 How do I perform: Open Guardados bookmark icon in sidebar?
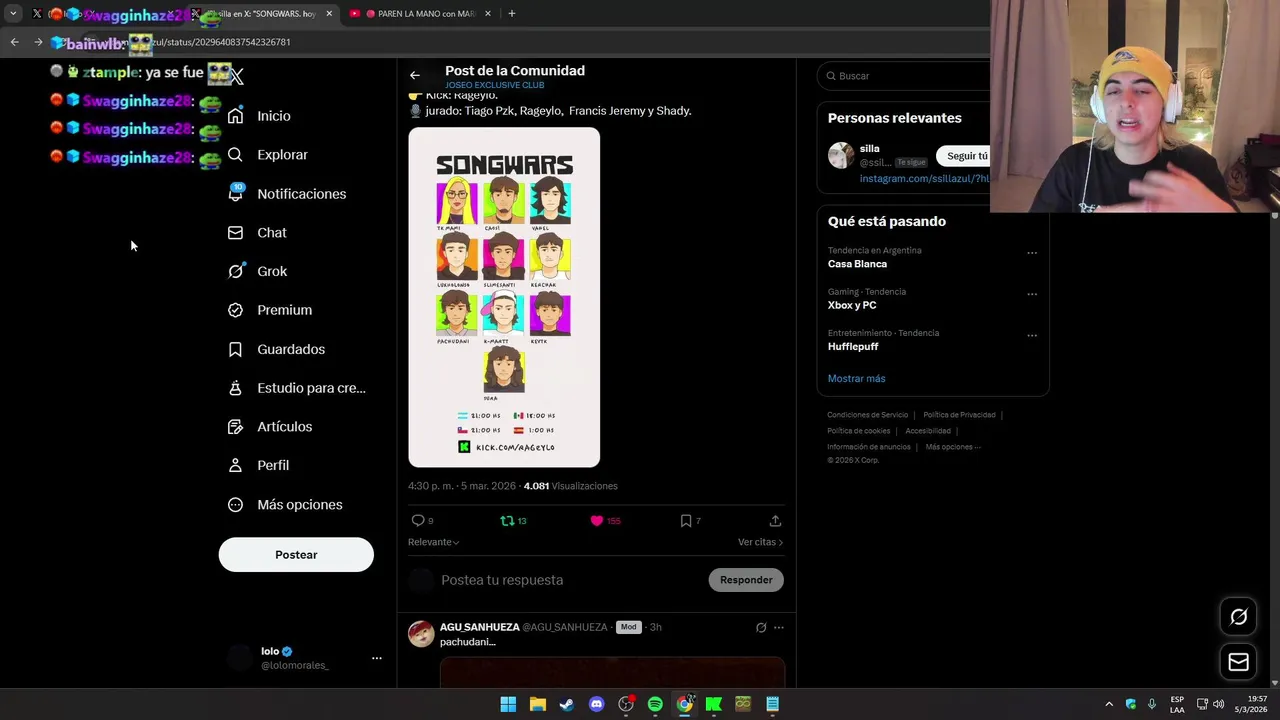[x=235, y=349]
